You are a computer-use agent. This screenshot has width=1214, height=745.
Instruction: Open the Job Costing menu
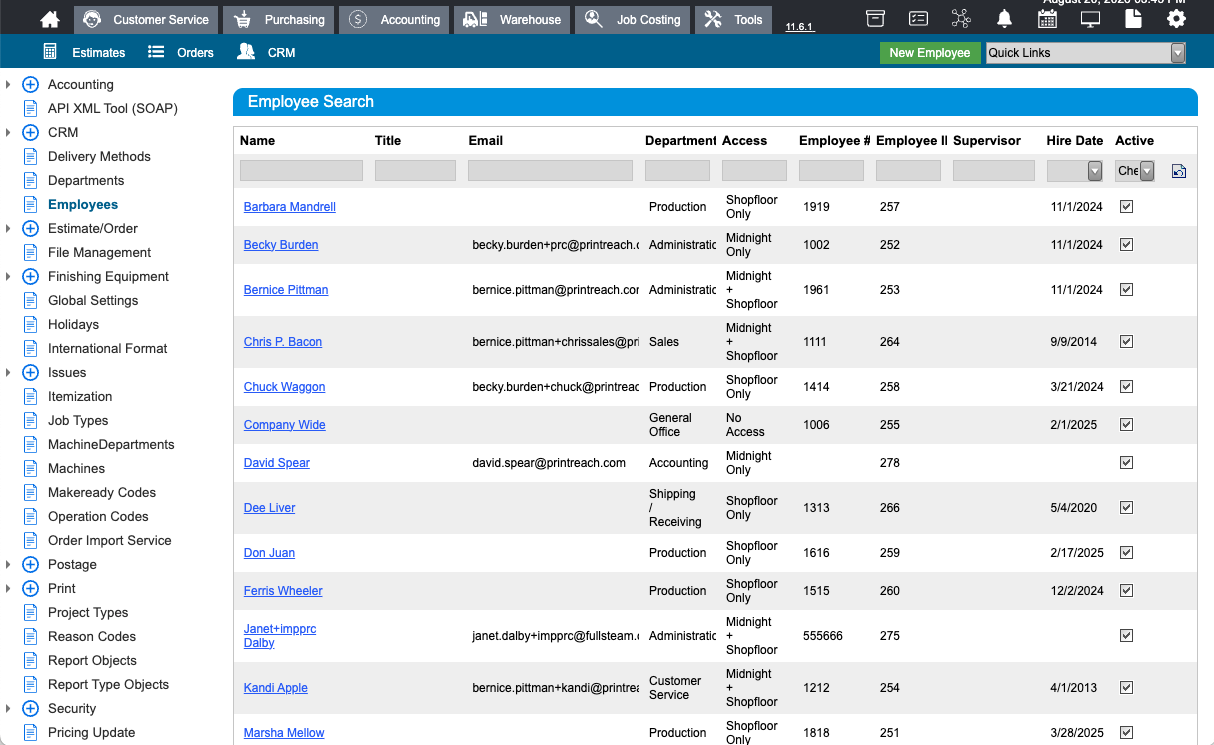(632, 19)
